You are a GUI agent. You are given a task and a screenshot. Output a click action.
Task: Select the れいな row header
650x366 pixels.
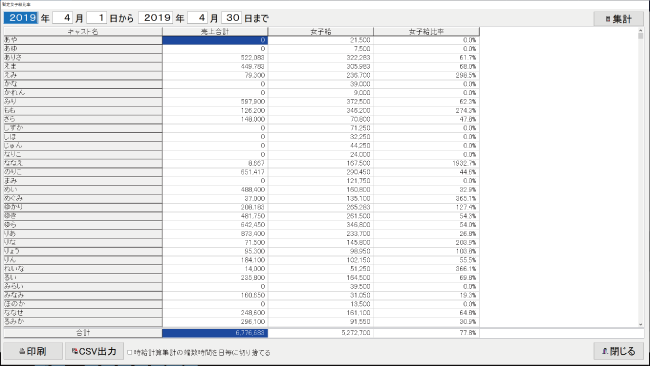[83, 269]
